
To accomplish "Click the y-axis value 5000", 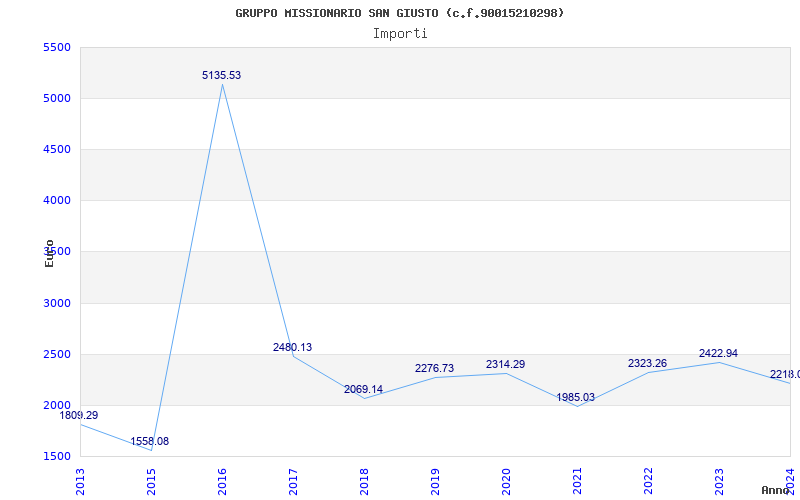I will [x=57, y=98].
